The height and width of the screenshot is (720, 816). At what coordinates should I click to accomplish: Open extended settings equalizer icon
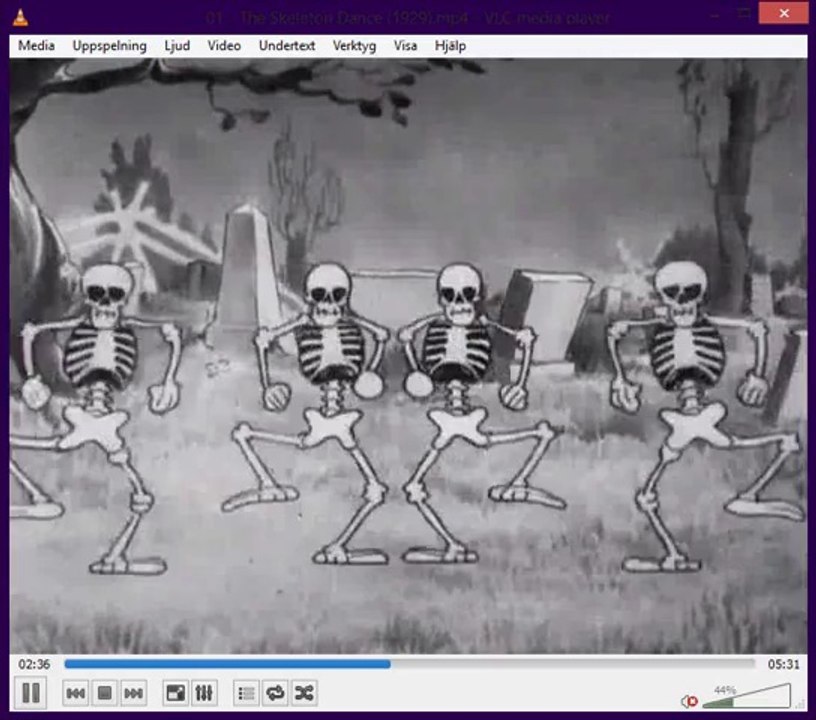tap(203, 693)
